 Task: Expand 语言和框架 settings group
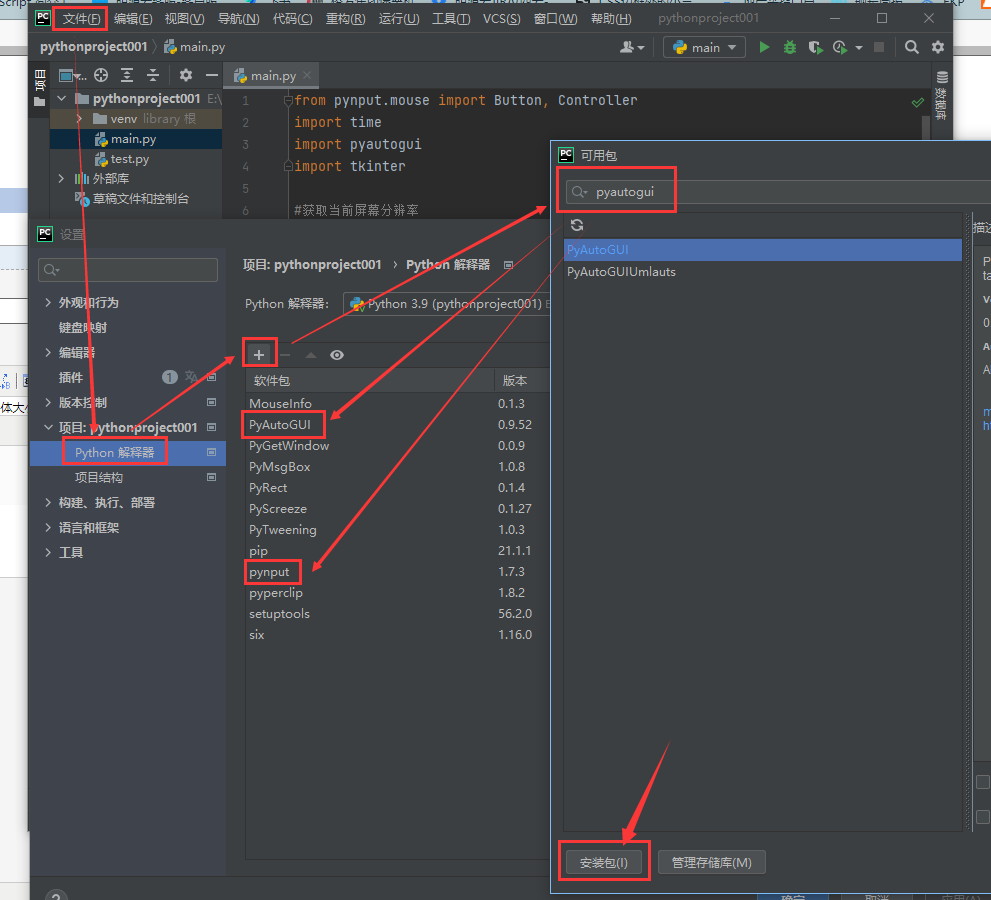point(48,528)
